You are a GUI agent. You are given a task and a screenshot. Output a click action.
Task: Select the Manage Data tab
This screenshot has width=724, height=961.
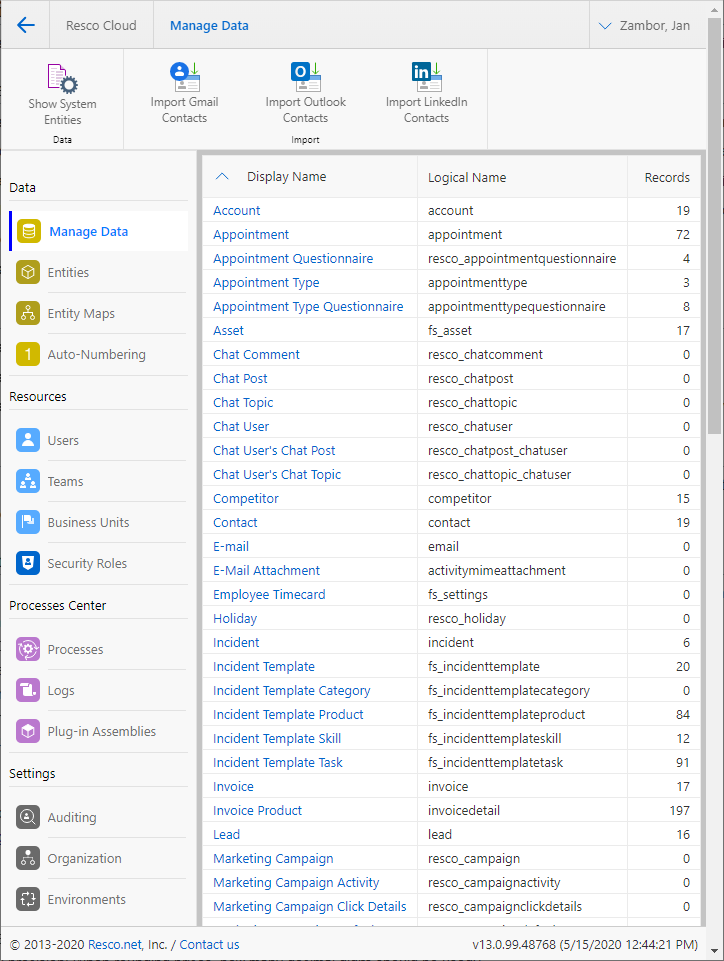pos(209,25)
